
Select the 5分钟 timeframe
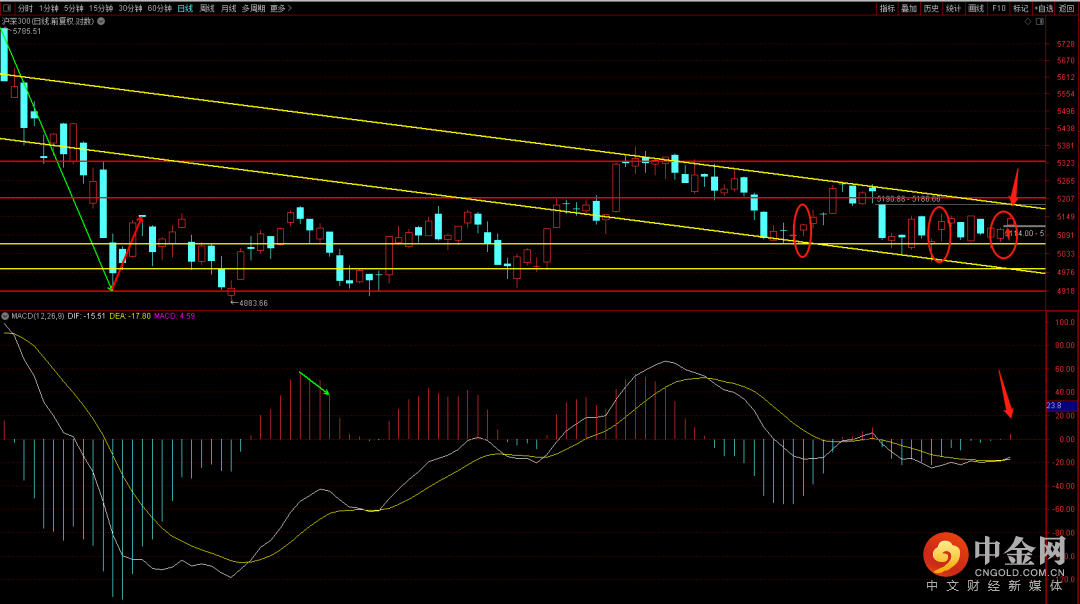click(74, 8)
